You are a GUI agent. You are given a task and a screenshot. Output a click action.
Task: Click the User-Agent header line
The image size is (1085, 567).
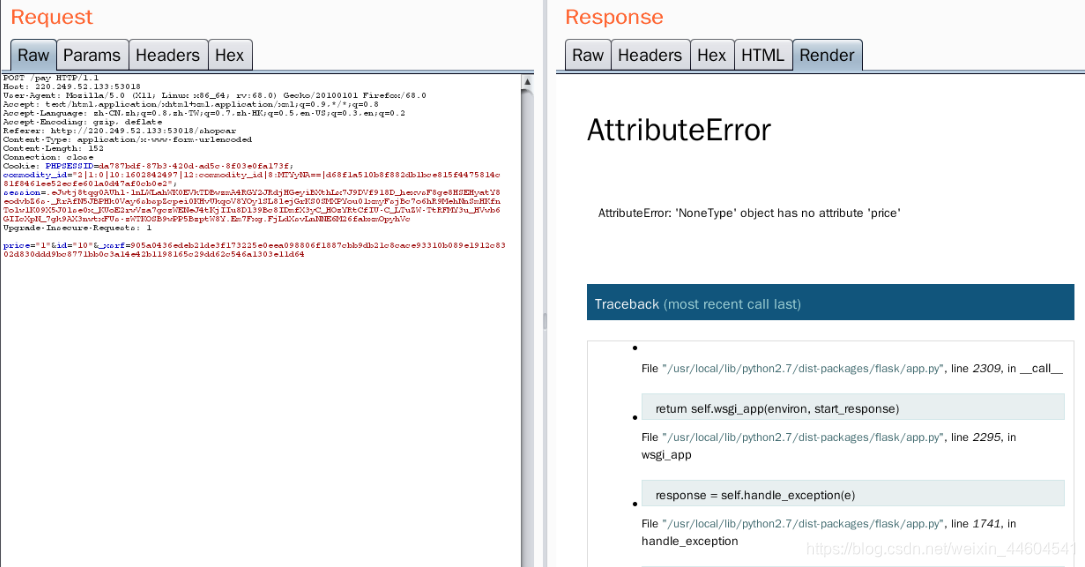[215, 96]
